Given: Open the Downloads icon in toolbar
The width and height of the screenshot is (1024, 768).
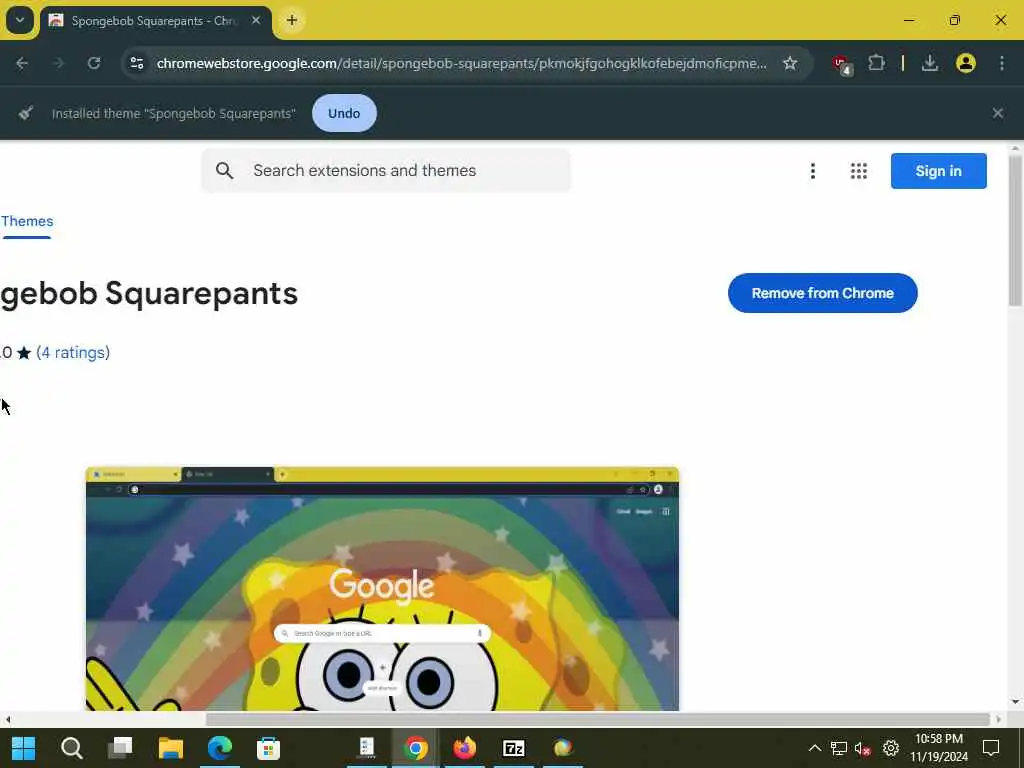Looking at the screenshot, I should coord(930,63).
